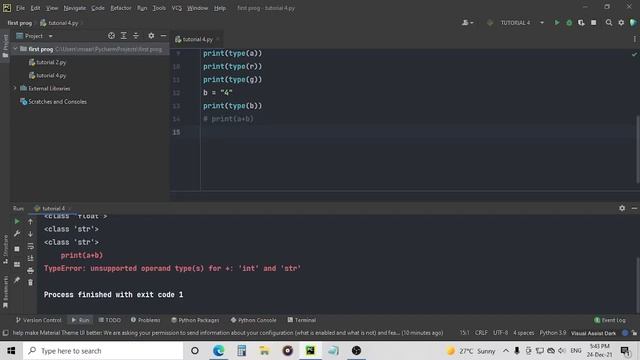Open the Event Log
This screenshot has height=360, width=640.
[610, 320]
